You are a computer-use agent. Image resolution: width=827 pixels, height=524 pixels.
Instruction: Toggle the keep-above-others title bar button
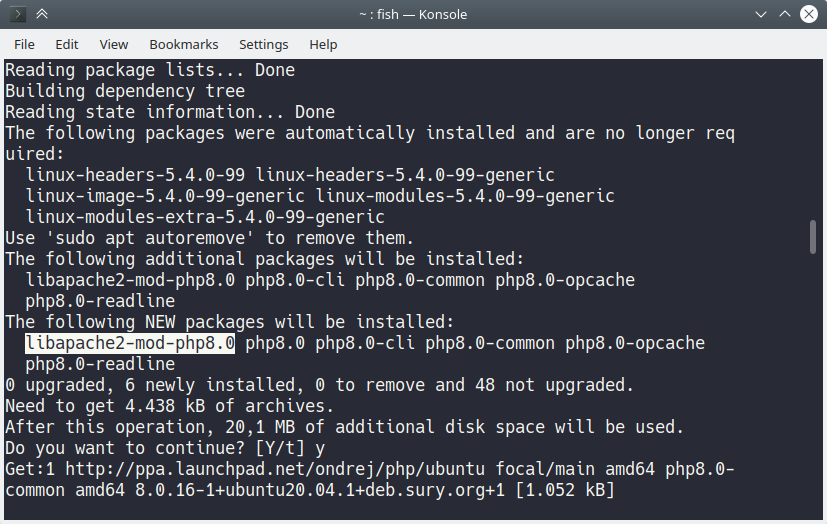(x=41, y=14)
